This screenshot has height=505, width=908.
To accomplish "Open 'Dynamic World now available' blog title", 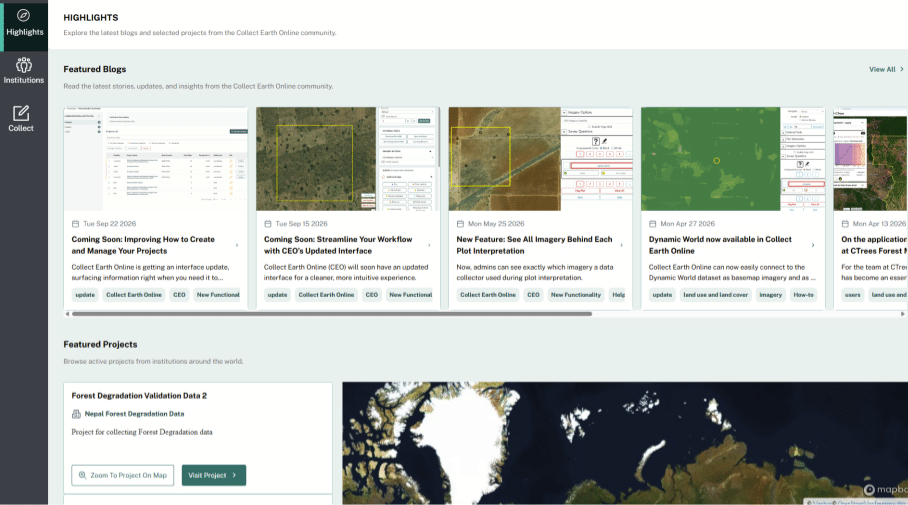I will click(720, 245).
